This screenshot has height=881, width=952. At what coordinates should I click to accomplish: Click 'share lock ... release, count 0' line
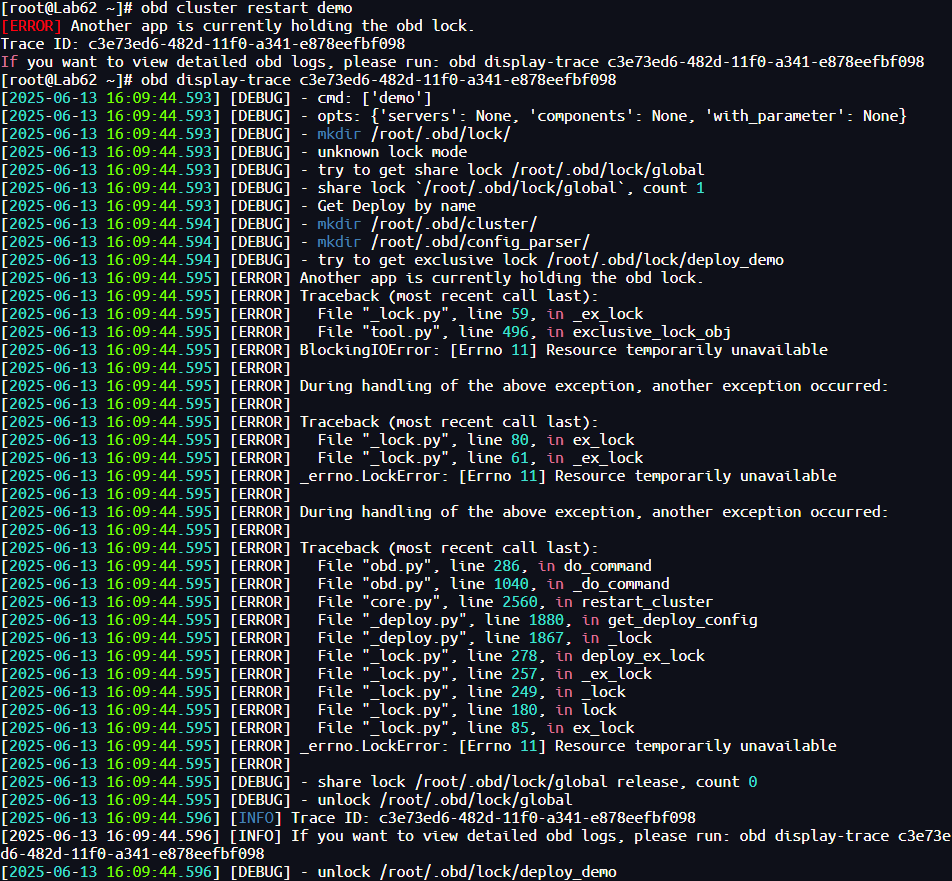coord(537,782)
